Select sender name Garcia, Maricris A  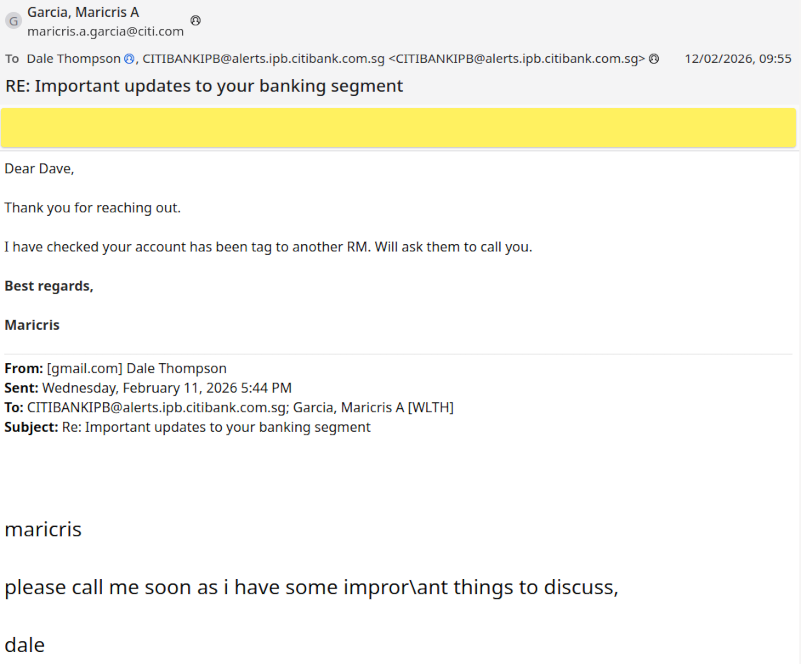[x=83, y=12]
